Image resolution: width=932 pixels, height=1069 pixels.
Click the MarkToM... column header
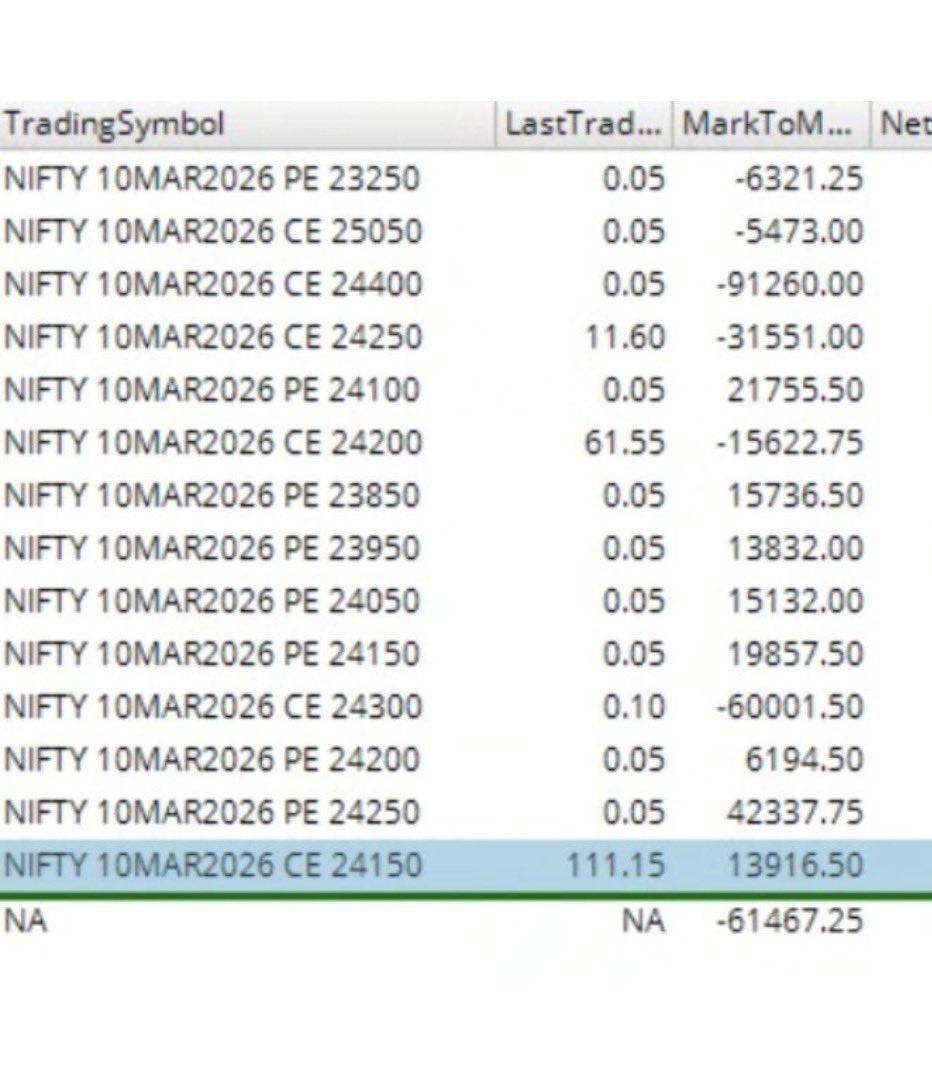click(x=771, y=125)
